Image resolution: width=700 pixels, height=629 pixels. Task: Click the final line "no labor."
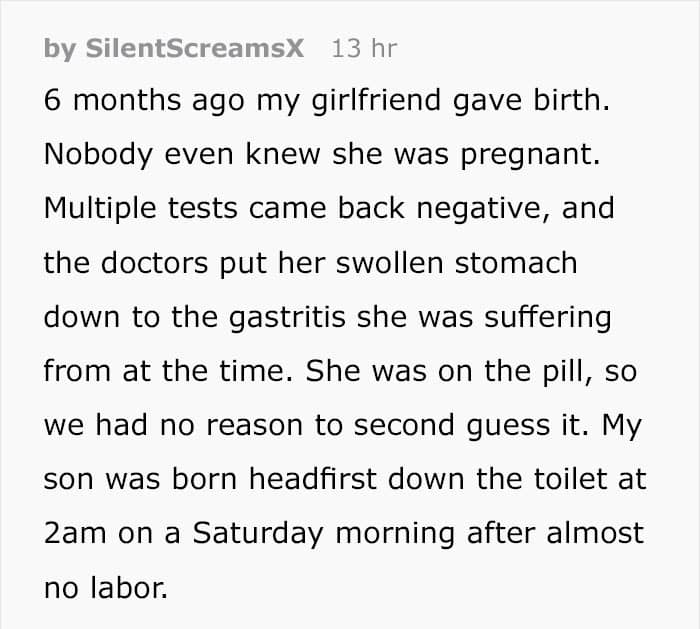(105, 587)
